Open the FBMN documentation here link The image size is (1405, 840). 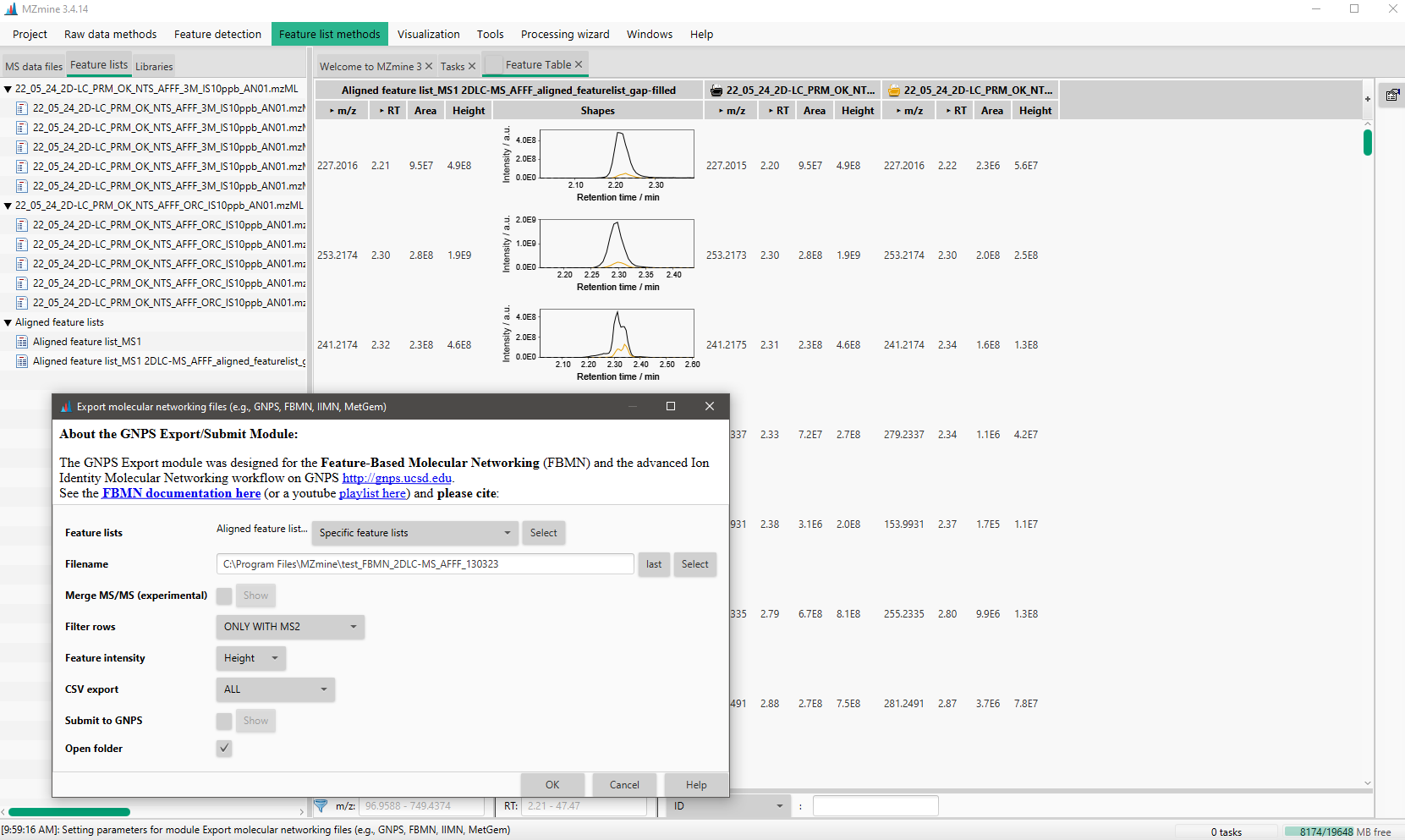(180, 492)
